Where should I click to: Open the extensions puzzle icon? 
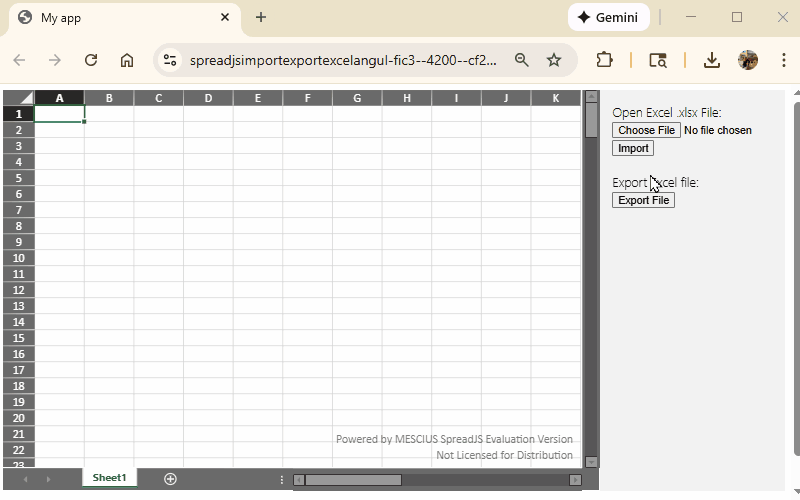604,60
